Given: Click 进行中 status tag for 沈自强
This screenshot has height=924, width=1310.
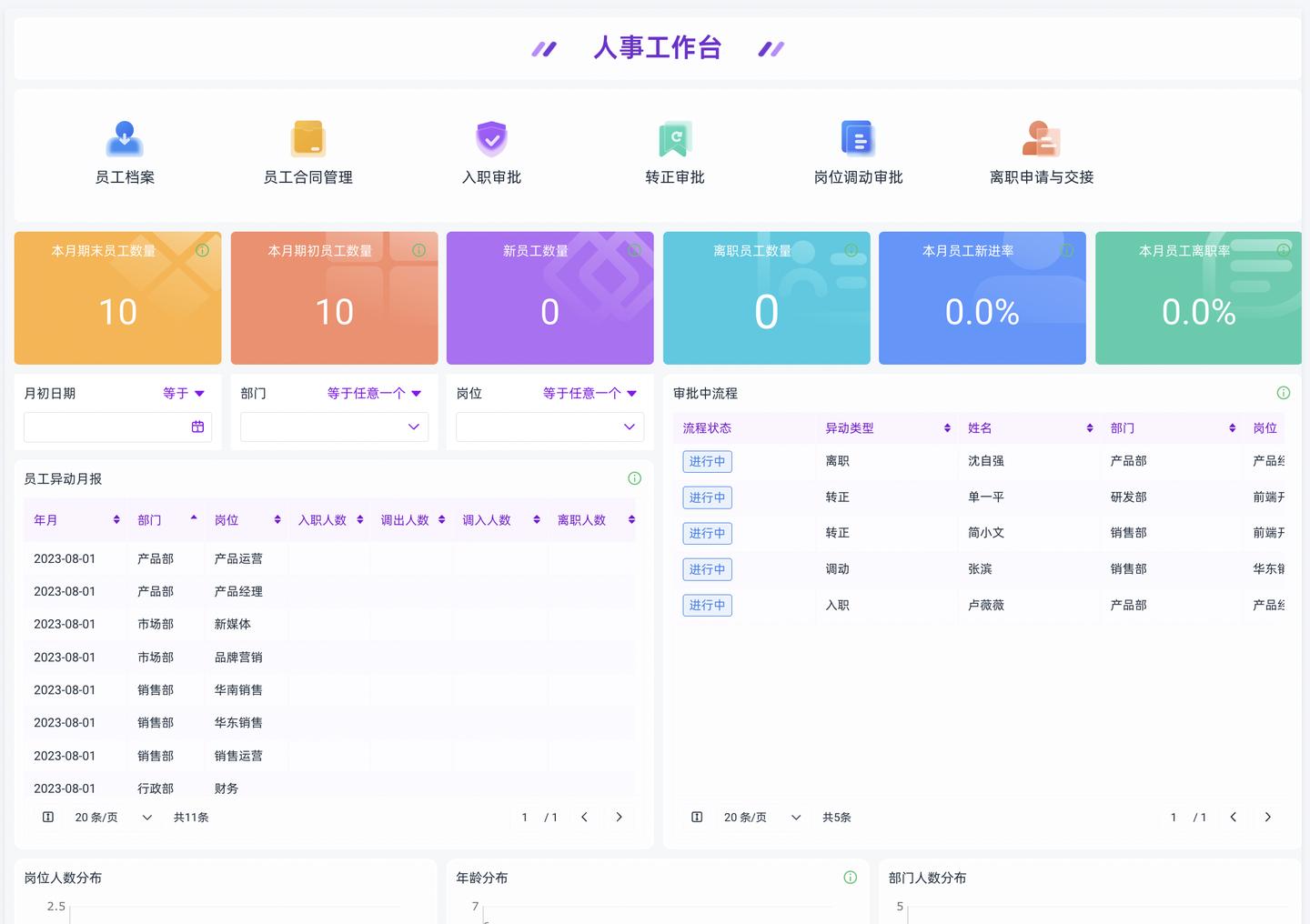Looking at the screenshot, I should pyautogui.click(x=707, y=462).
